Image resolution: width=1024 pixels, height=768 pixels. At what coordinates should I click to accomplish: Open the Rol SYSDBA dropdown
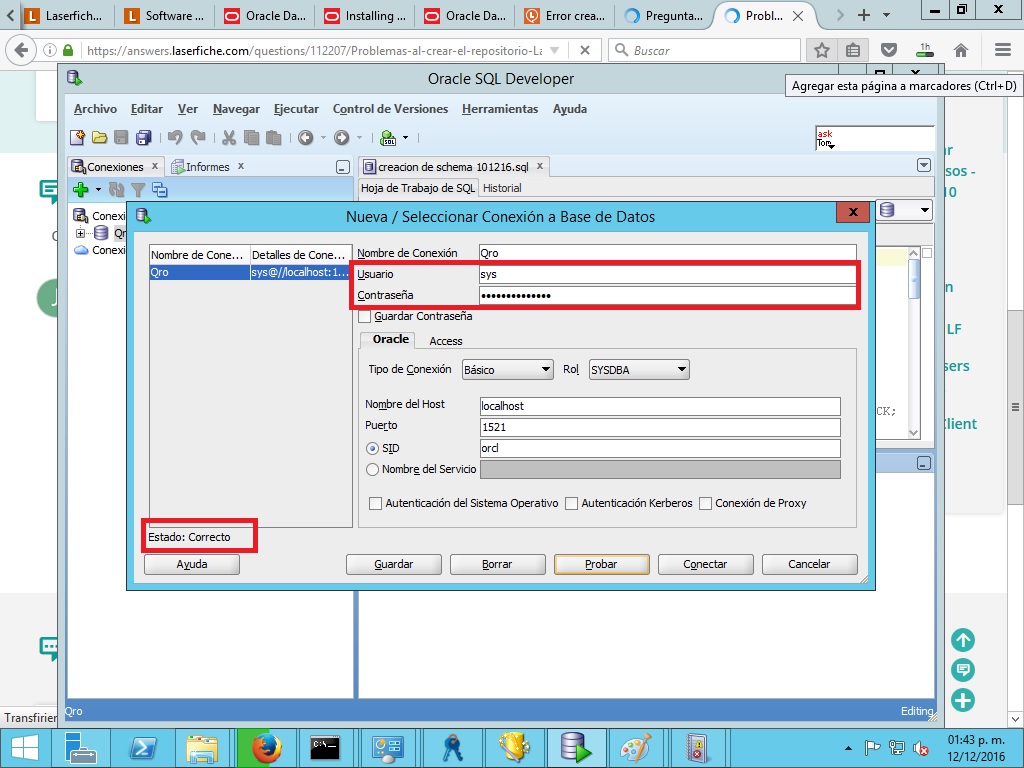(639, 370)
